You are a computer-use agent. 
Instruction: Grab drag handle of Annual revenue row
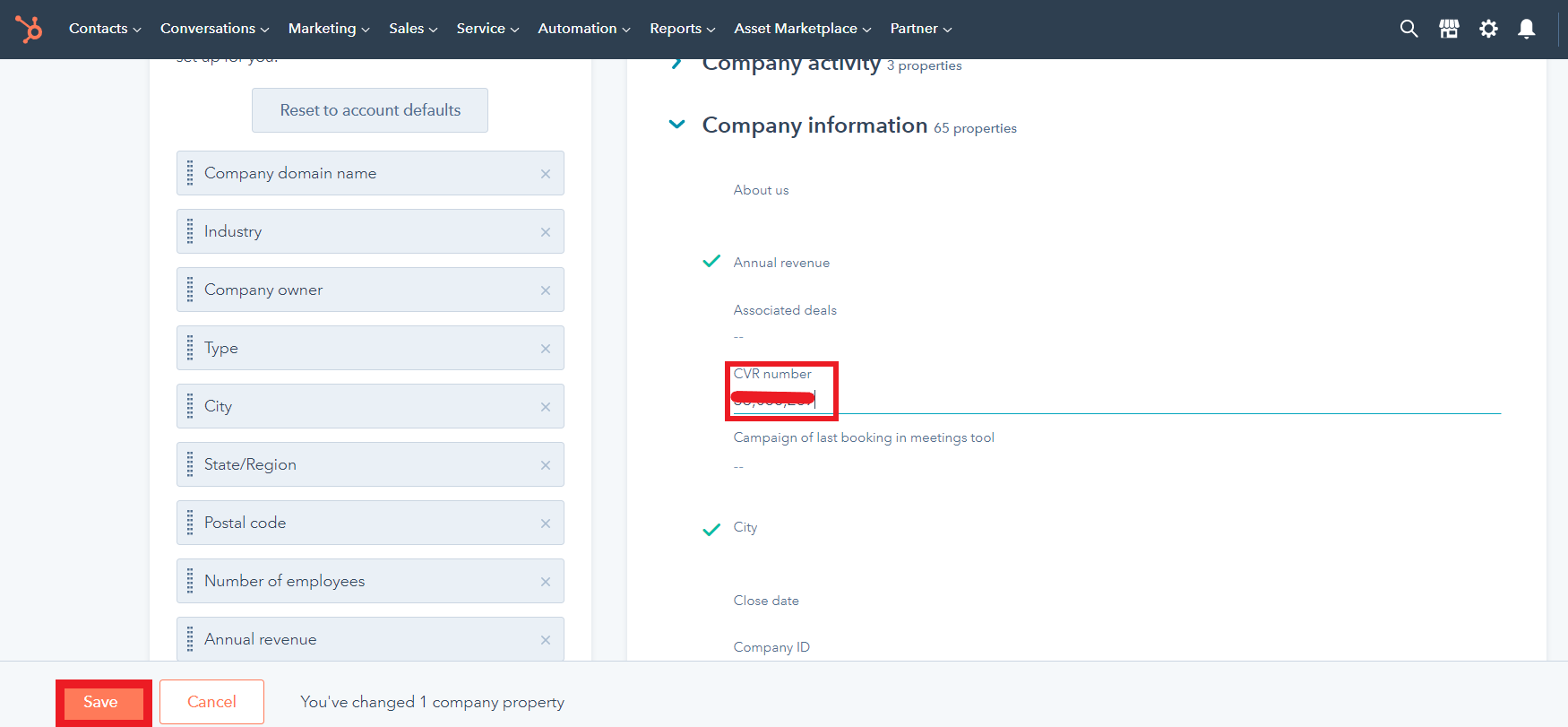(190, 639)
